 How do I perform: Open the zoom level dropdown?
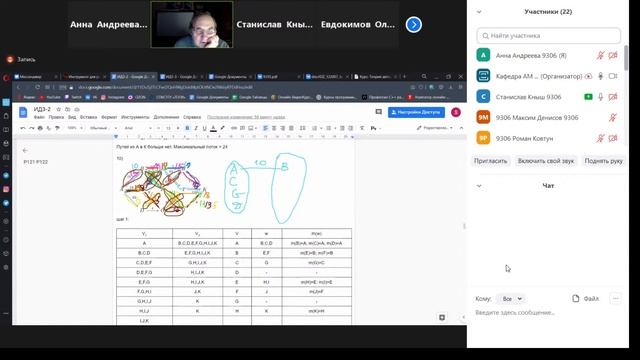coord(75,128)
